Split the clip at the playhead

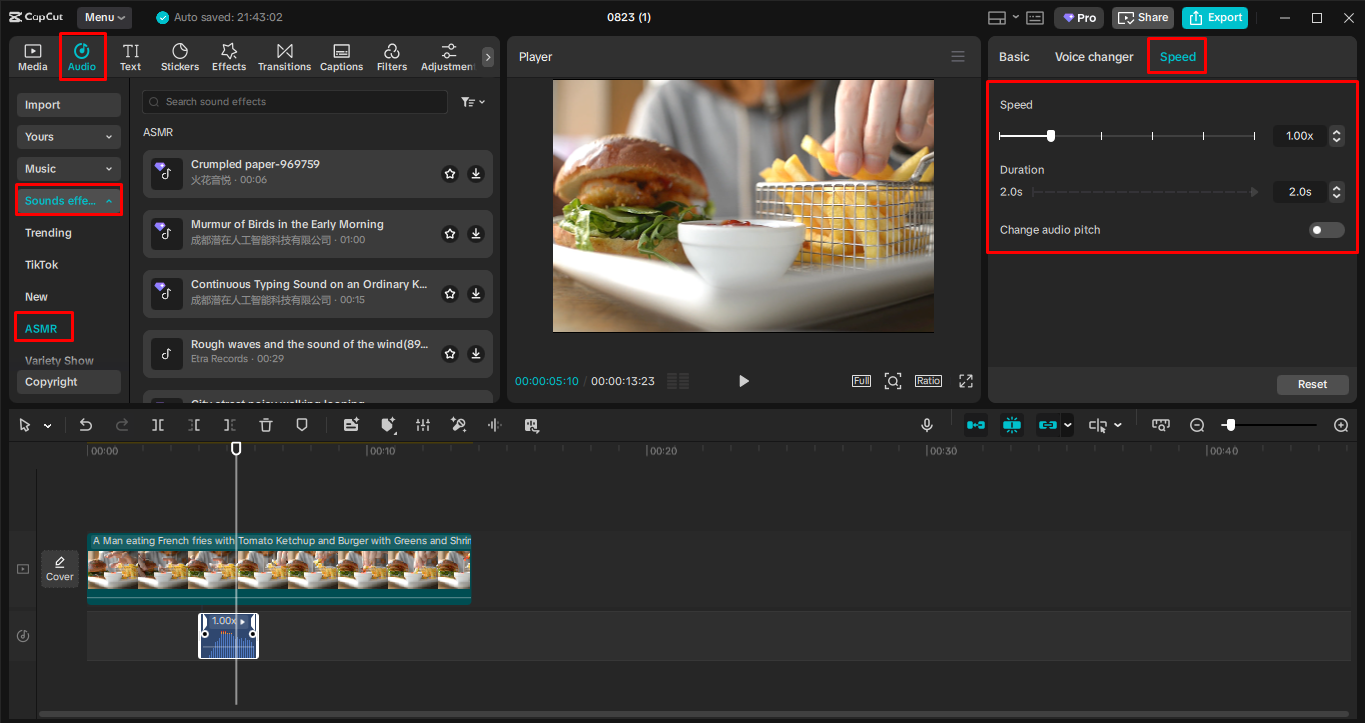(158, 425)
